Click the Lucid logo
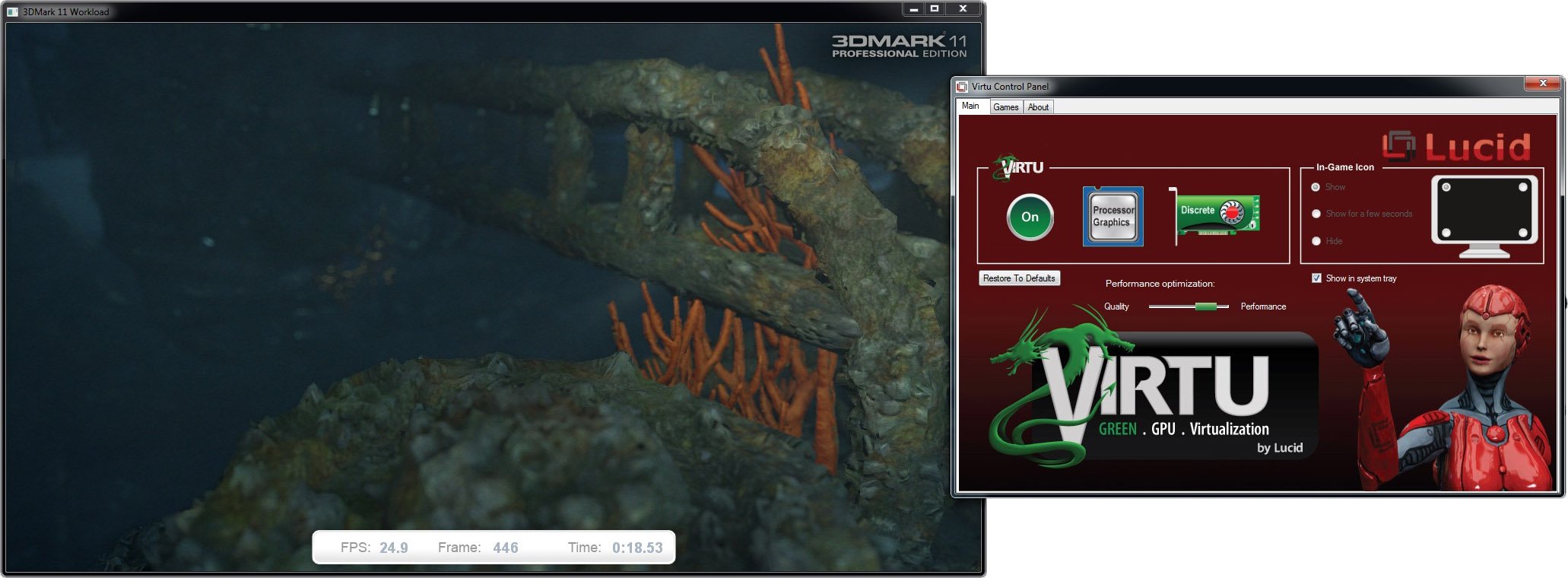The image size is (1568, 578). 1456,147
